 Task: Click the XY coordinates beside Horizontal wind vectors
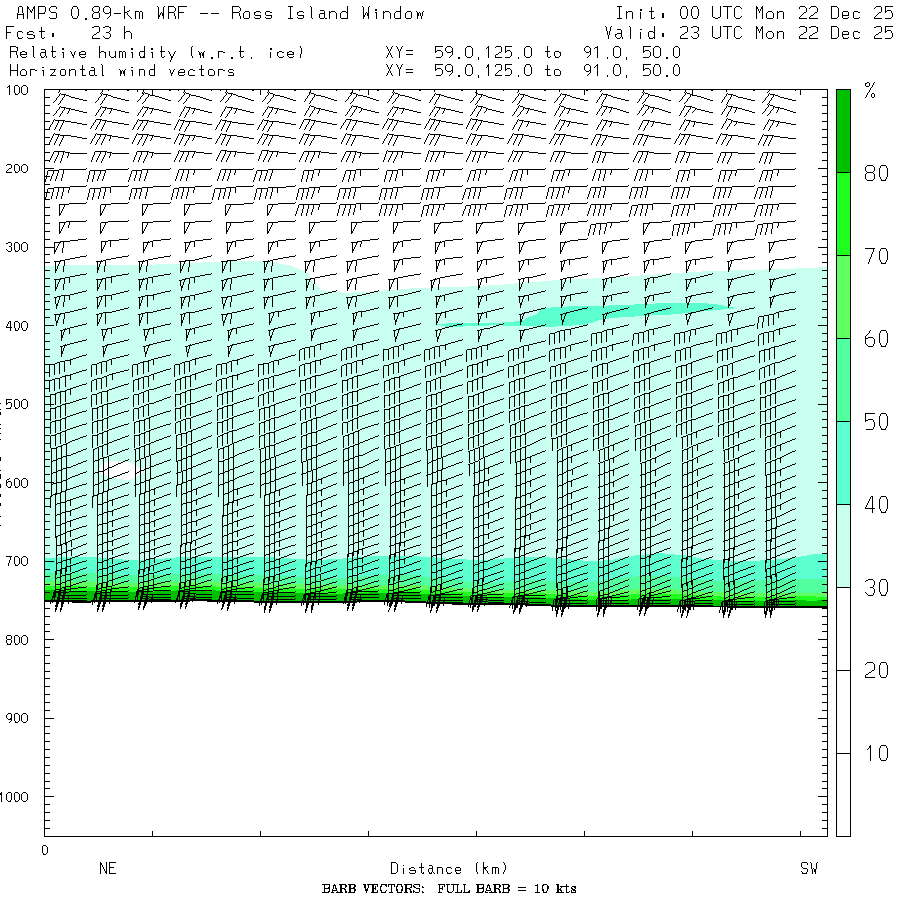(533, 71)
